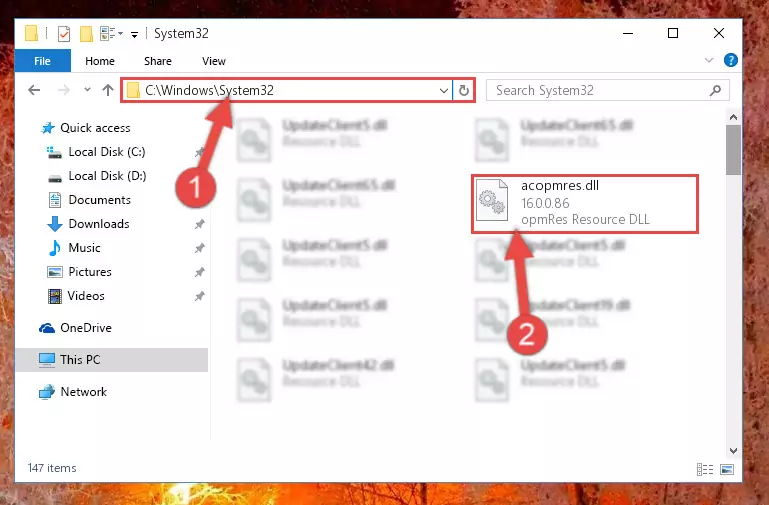
Task: Click the scrollbar down arrow
Action: pos(733,451)
